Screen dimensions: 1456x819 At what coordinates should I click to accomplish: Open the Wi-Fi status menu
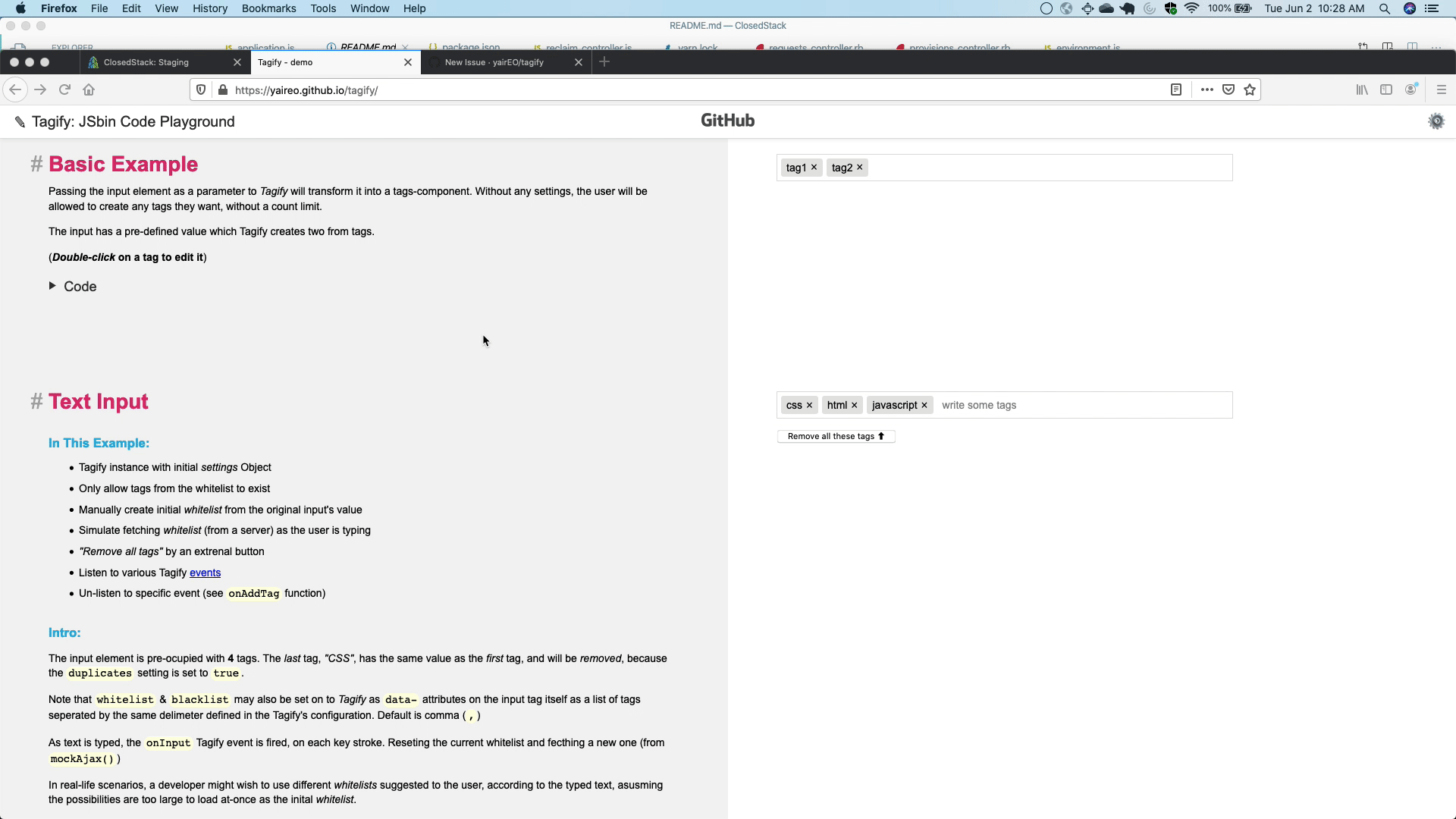point(1191,8)
